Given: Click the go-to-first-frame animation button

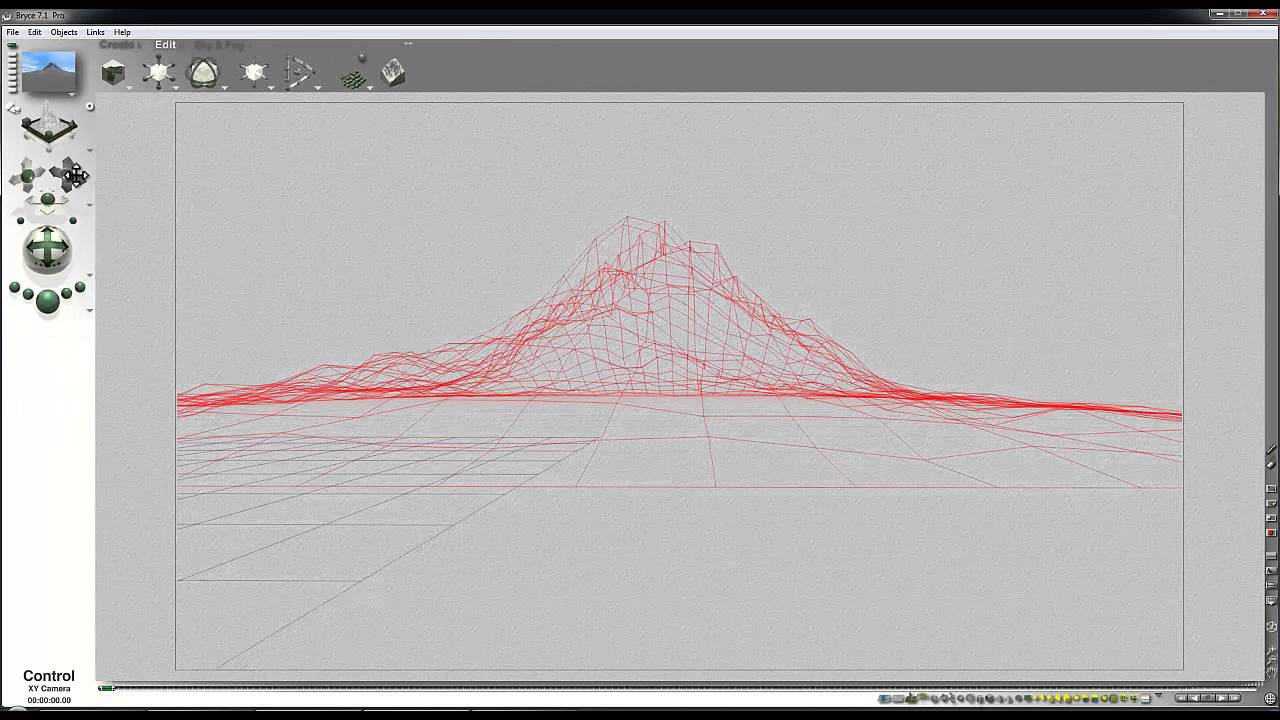Looking at the screenshot, I should pos(1181,697).
